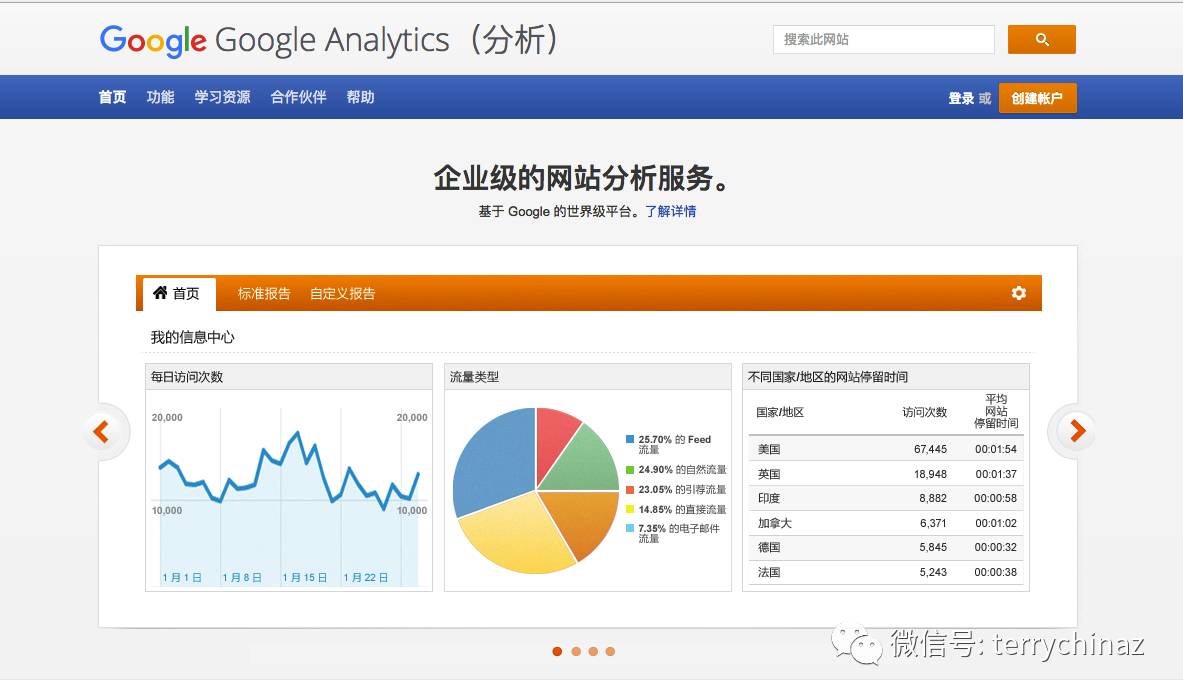This screenshot has width=1183, height=700.
Task: Focus the 搜索此网站 search field
Action: point(883,39)
